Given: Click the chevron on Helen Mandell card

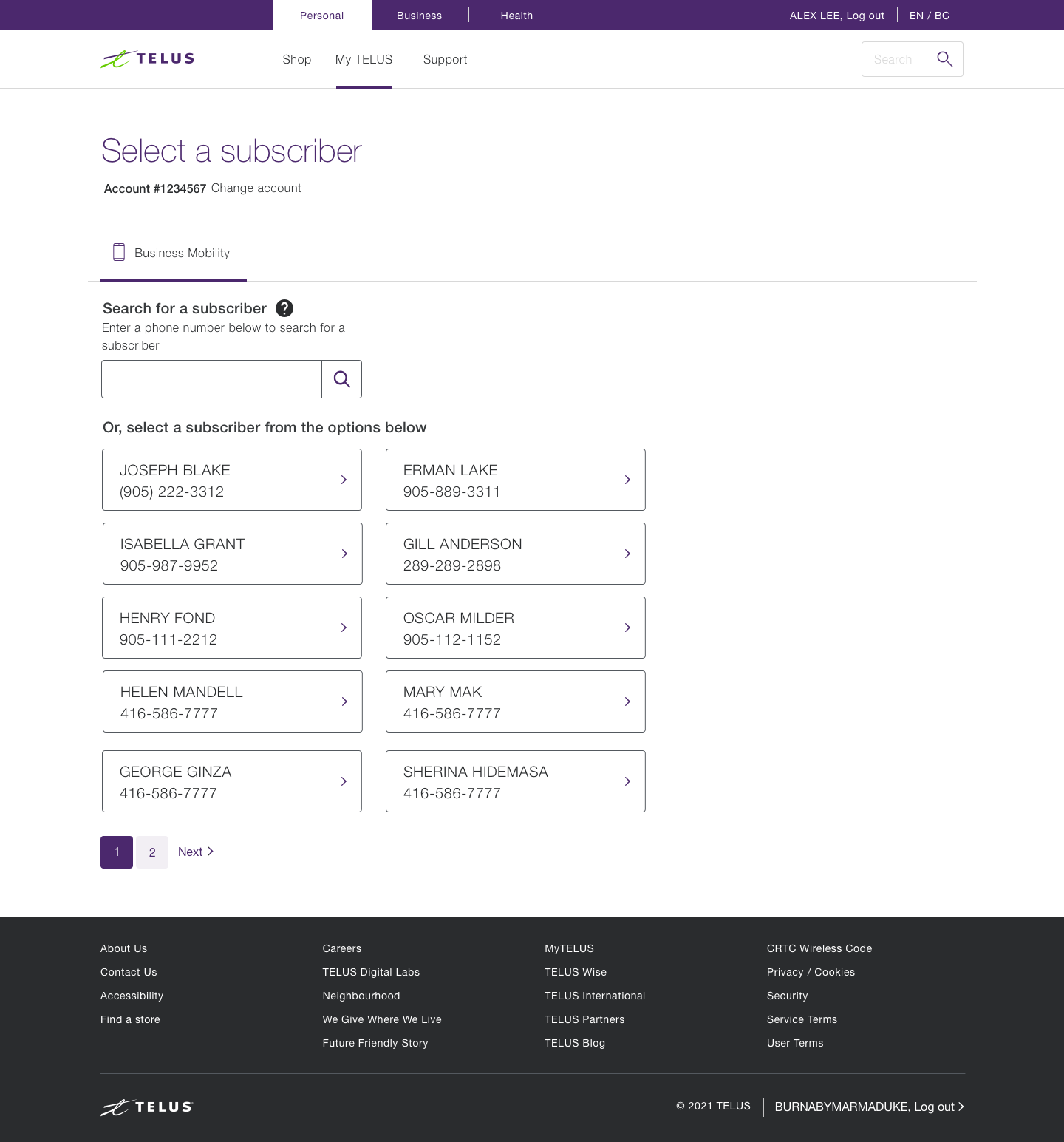Looking at the screenshot, I should pyautogui.click(x=344, y=701).
